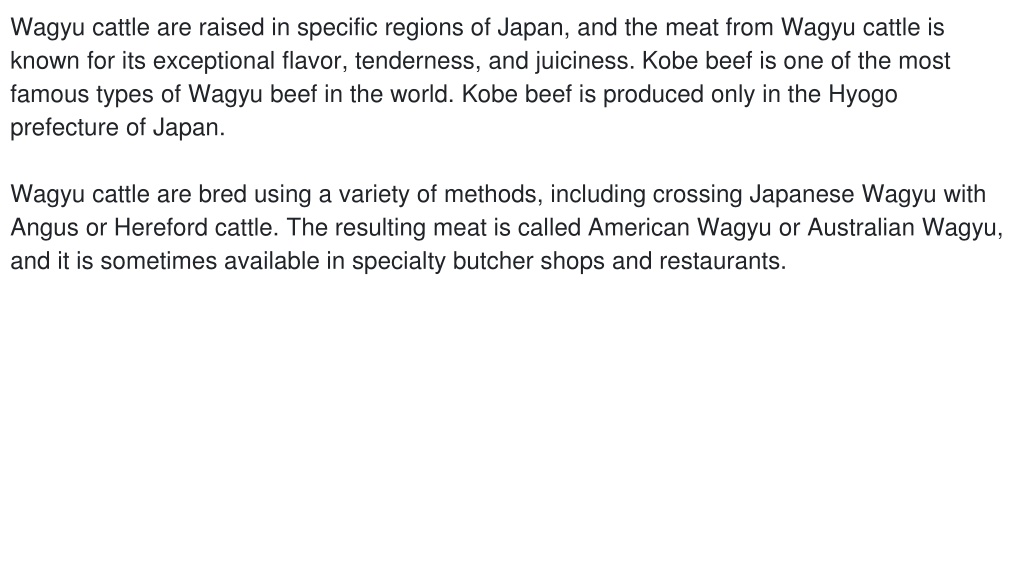
Task: Click the word "Australian" in the text
Action: (861, 227)
